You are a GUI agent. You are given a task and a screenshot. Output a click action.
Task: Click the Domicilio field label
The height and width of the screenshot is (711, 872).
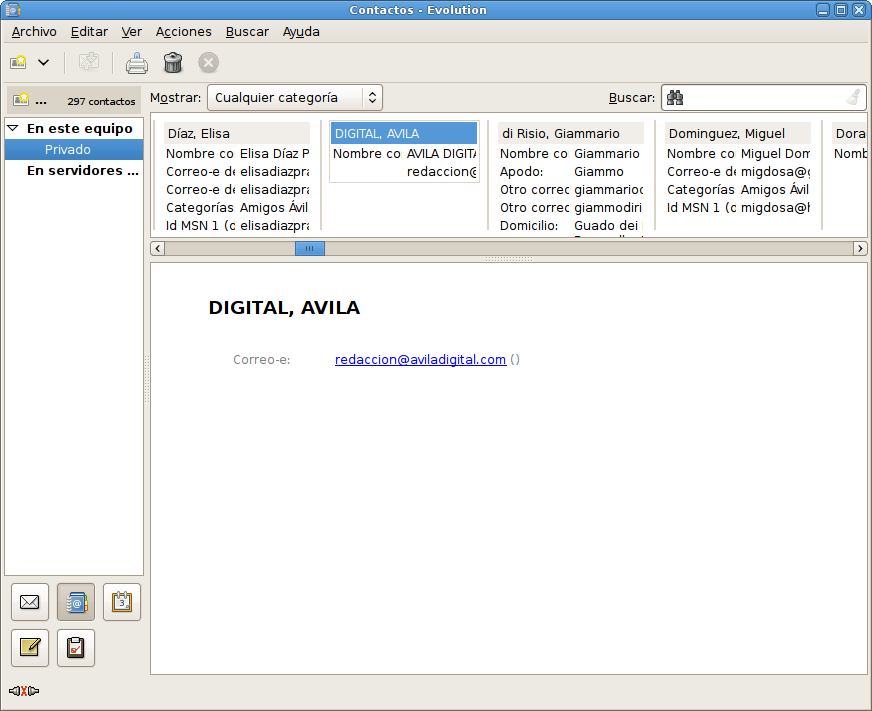[x=529, y=226]
